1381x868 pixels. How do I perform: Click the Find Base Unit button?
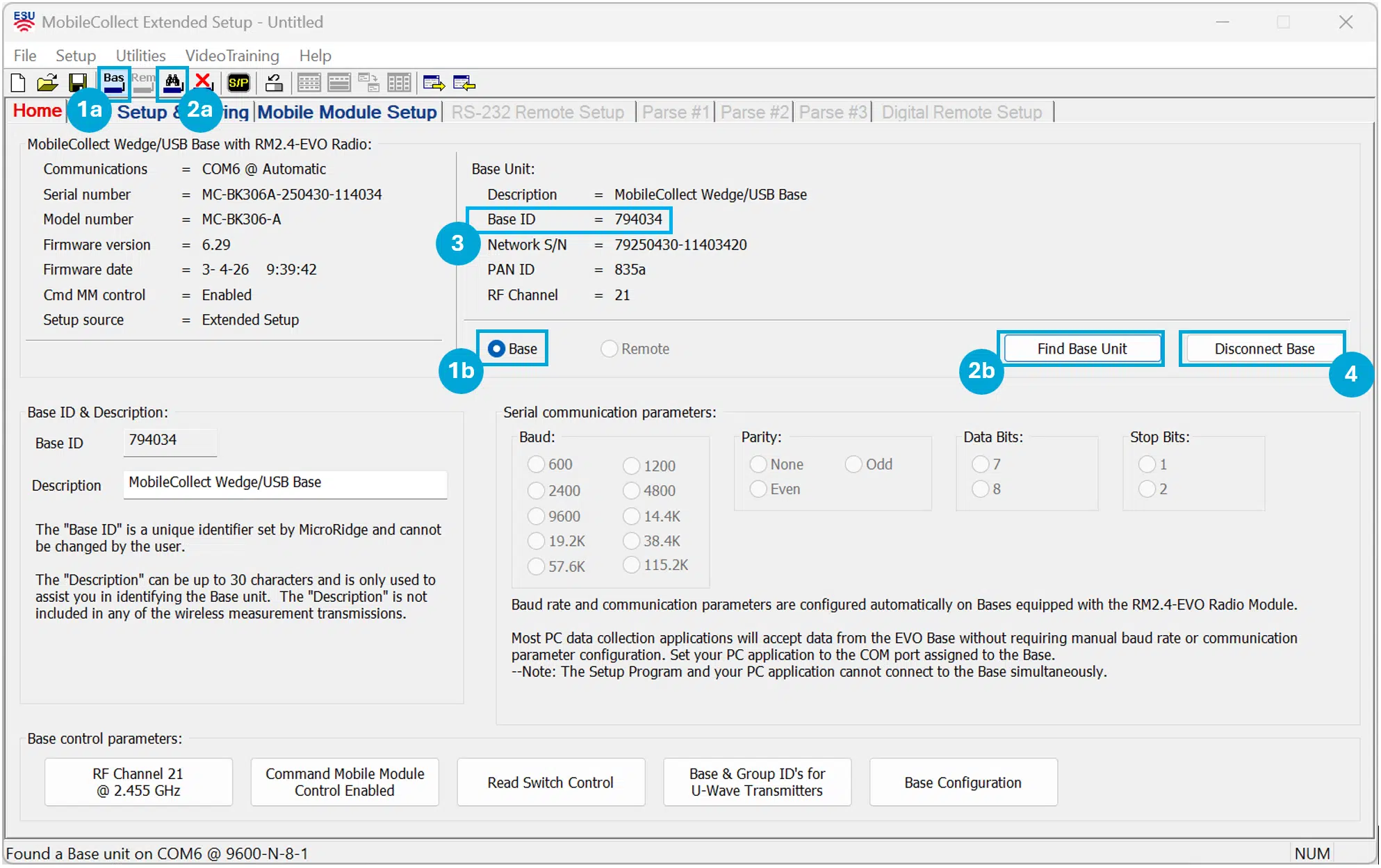pyautogui.click(x=1082, y=349)
